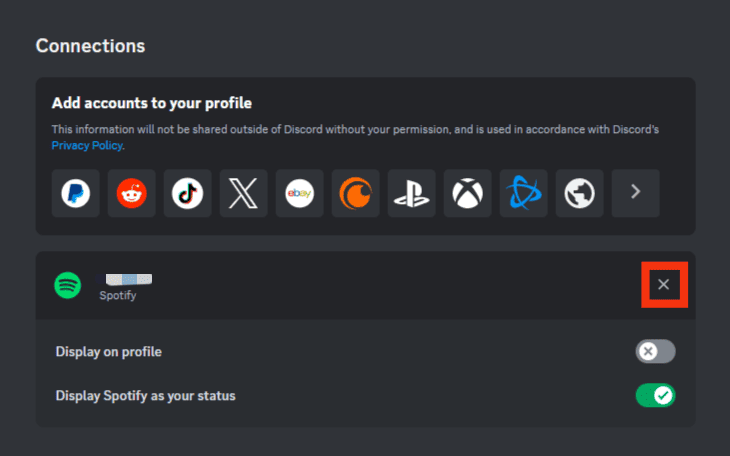Click the Connections page heading
The width and height of the screenshot is (730, 456).
tap(90, 46)
